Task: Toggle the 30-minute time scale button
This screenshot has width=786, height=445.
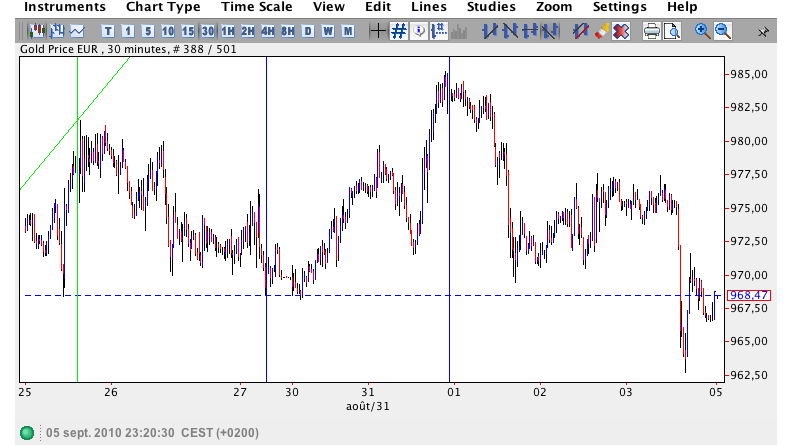Action: [208, 31]
